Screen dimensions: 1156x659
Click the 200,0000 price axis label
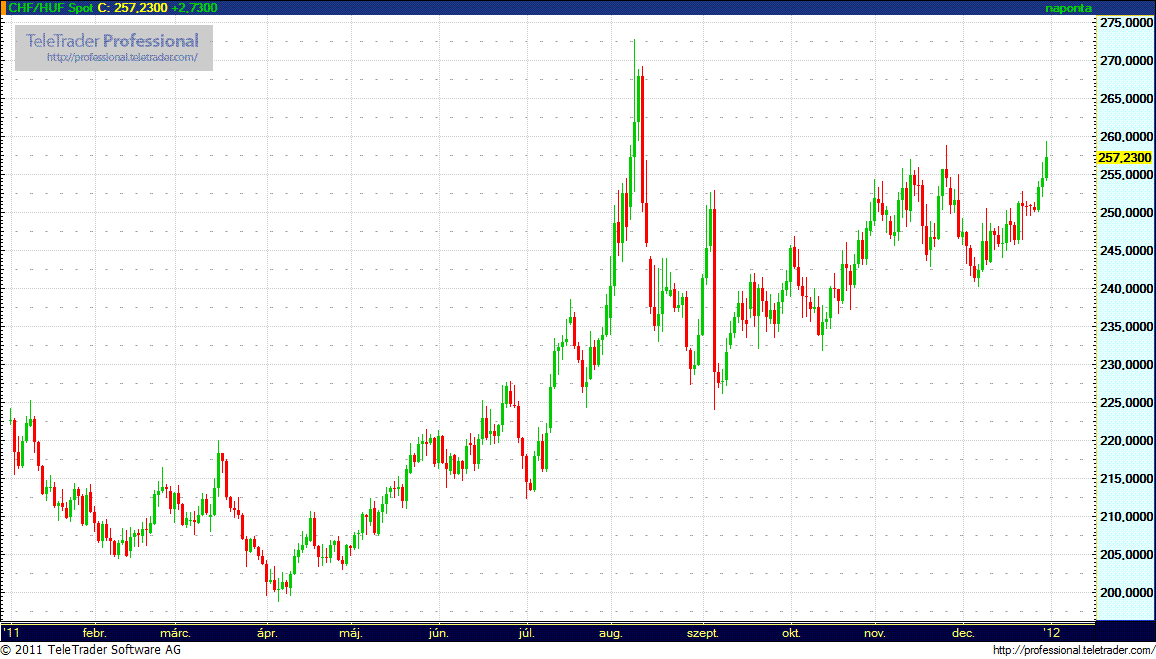pos(1126,593)
